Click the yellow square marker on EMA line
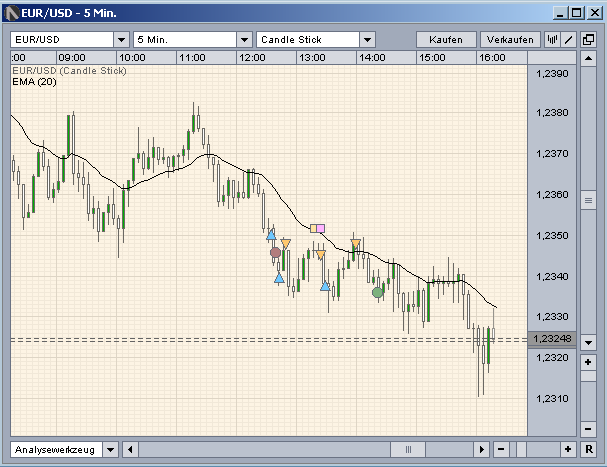Screen dimensions: 607x467 pyautogui.click(x=314, y=228)
